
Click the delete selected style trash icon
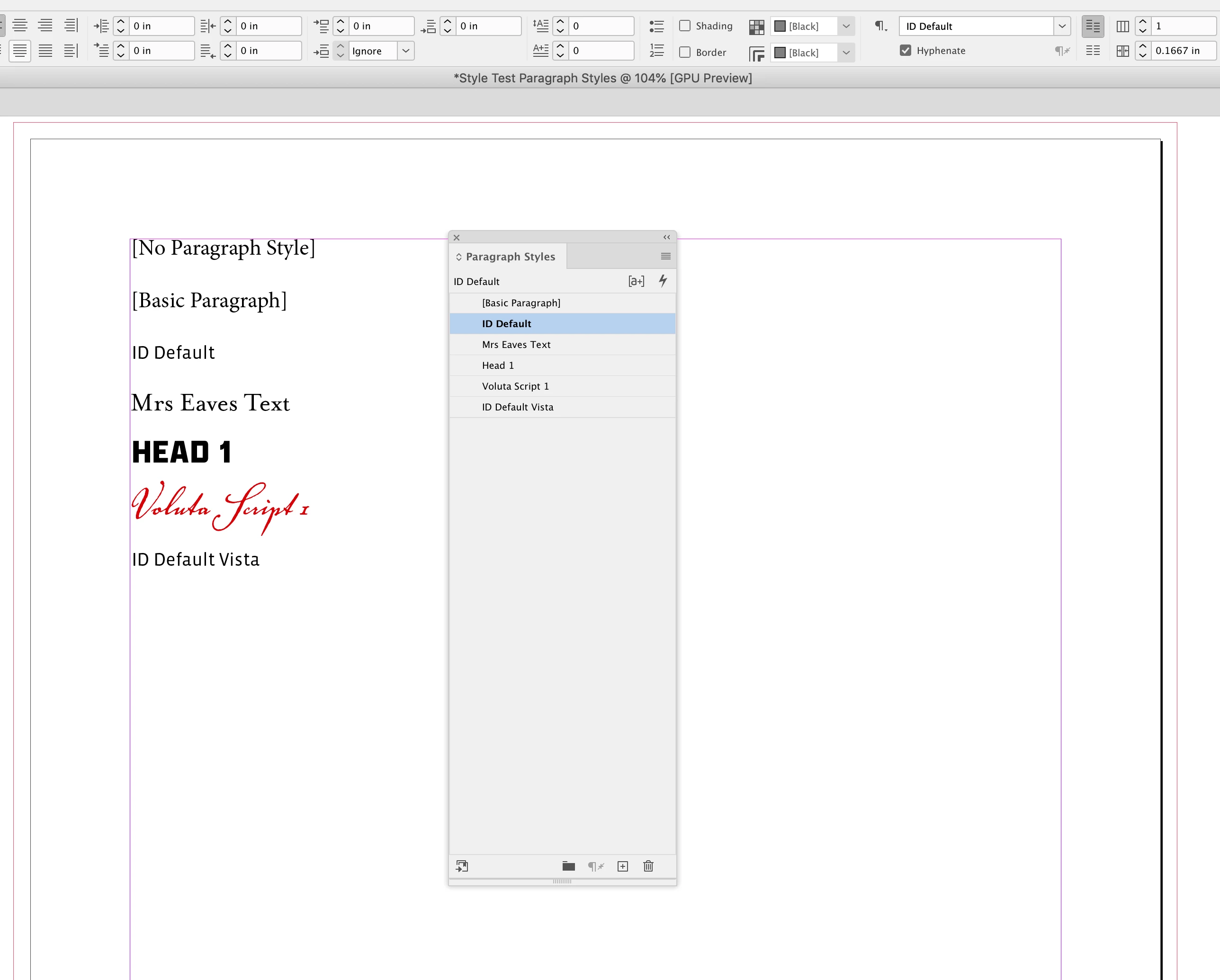(x=648, y=866)
